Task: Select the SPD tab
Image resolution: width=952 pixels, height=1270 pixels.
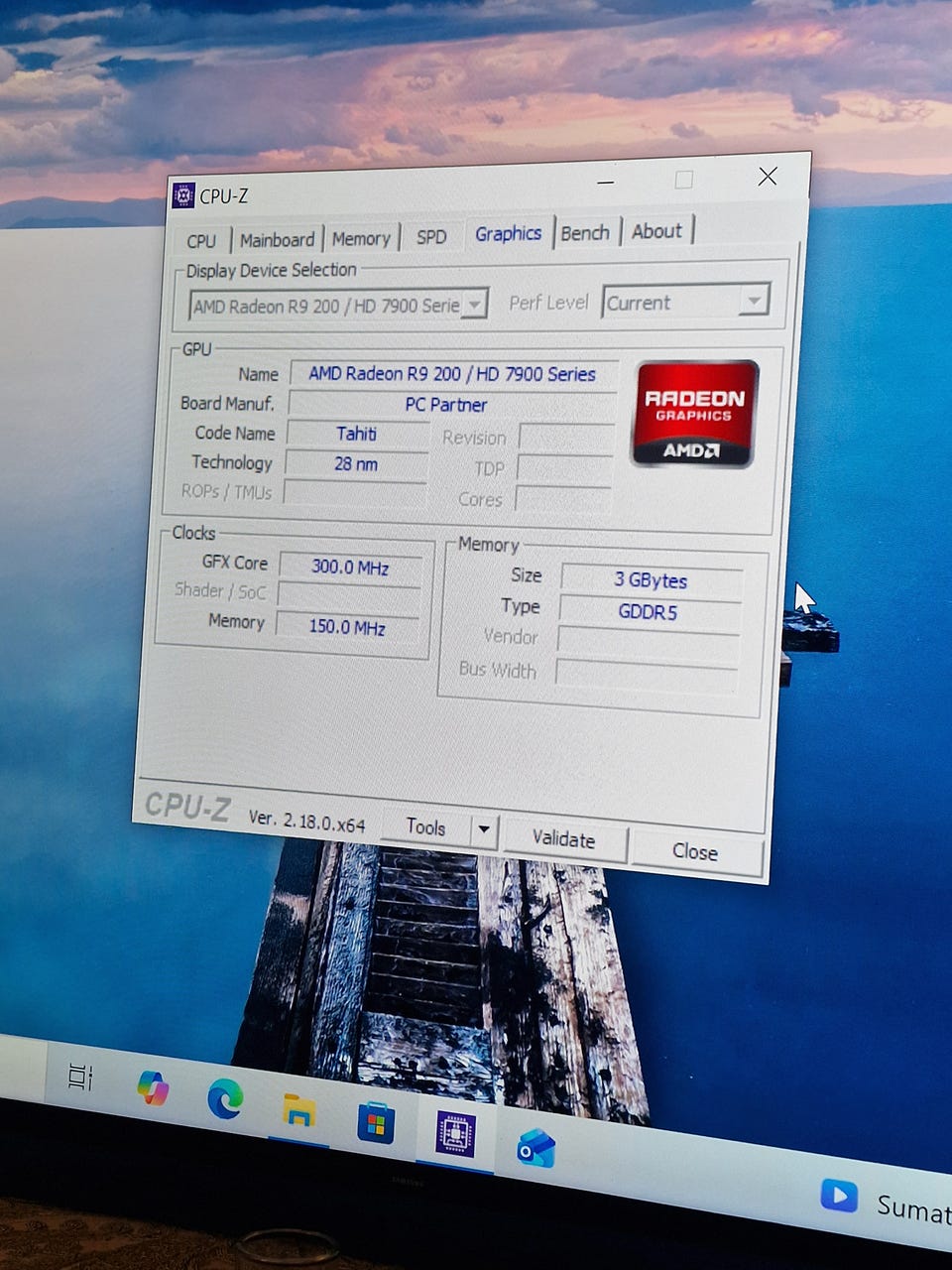Action: coord(431,237)
